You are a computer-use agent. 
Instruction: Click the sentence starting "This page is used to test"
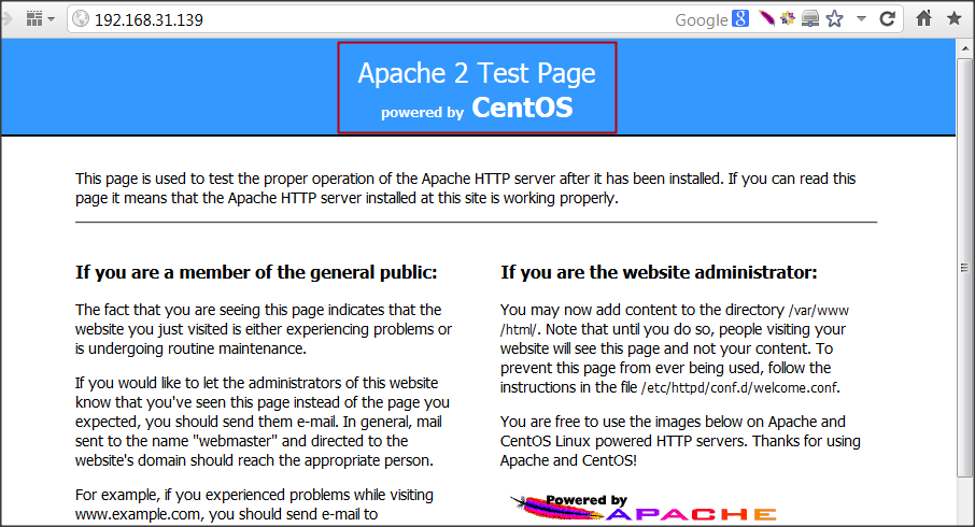tap(465, 188)
